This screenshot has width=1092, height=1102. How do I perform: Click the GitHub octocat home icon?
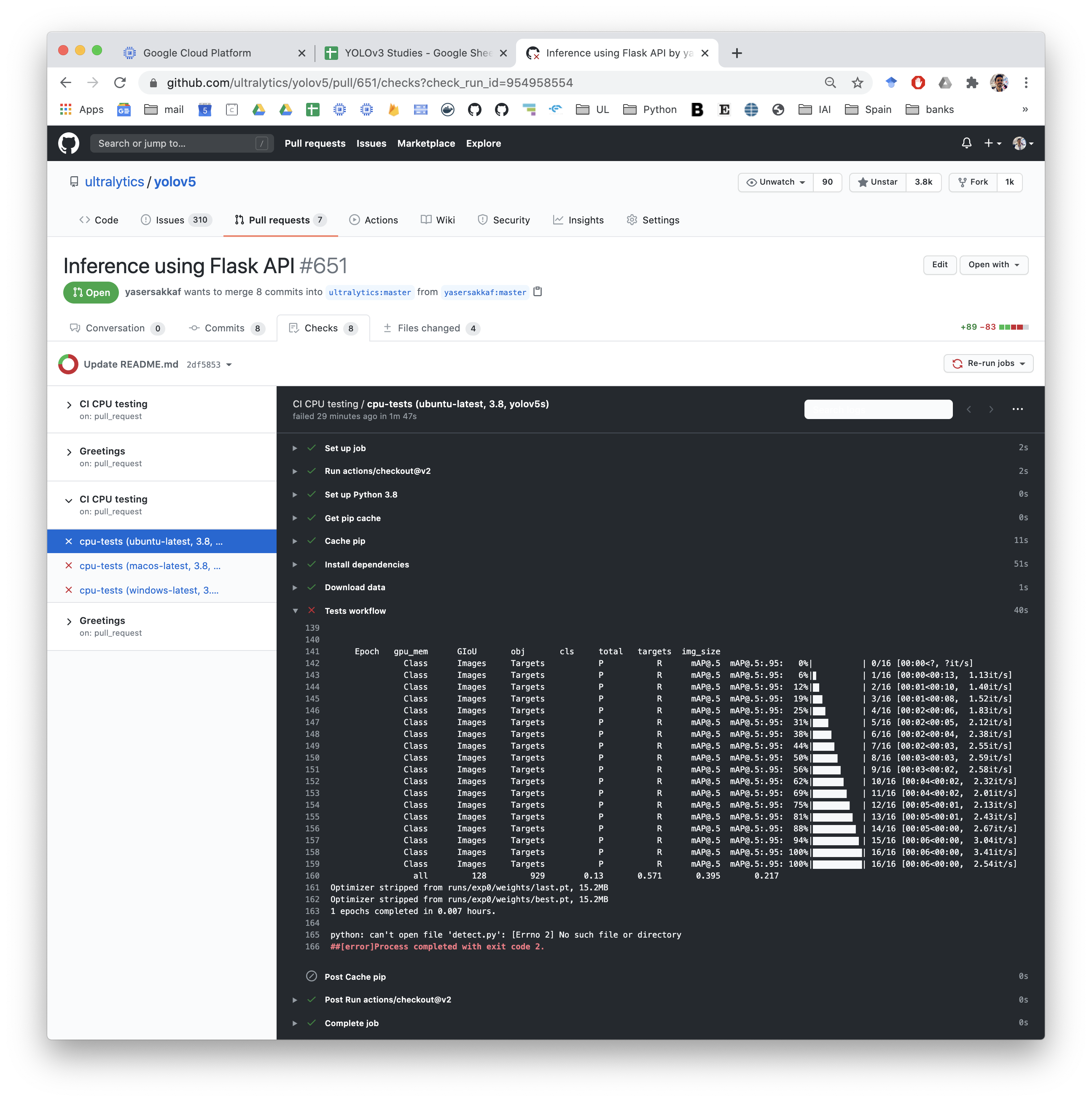(x=68, y=143)
